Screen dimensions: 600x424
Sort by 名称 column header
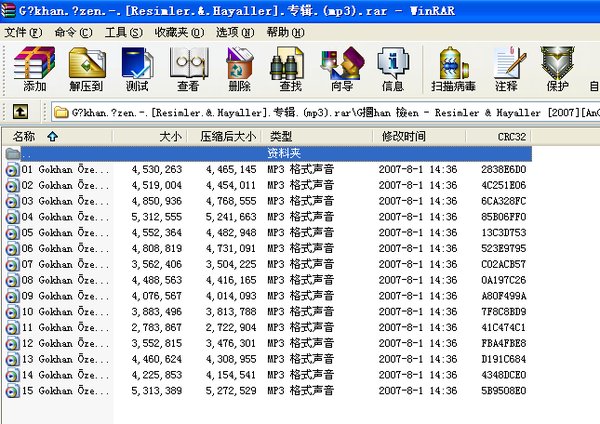tap(57, 136)
